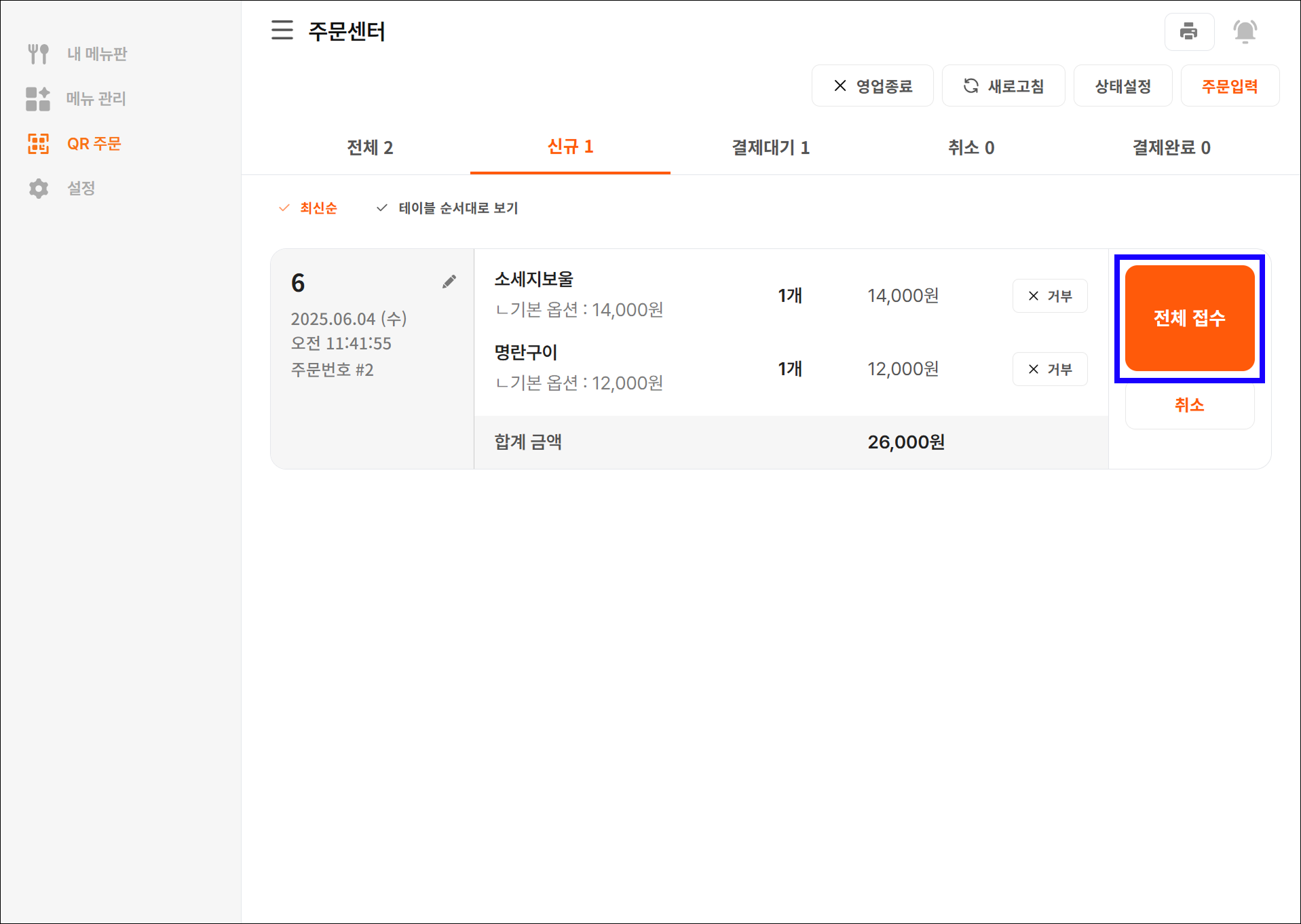
Task: Click the 소세지보울 item name
Action: pos(534,280)
